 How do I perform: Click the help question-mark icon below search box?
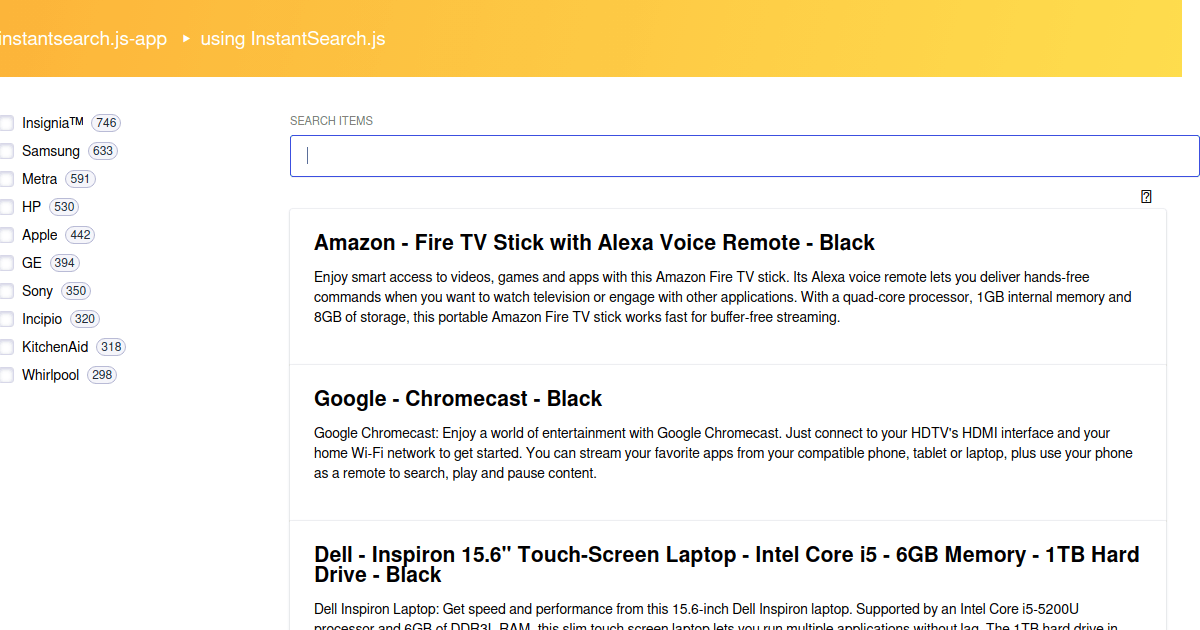(x=1146, y=196)
